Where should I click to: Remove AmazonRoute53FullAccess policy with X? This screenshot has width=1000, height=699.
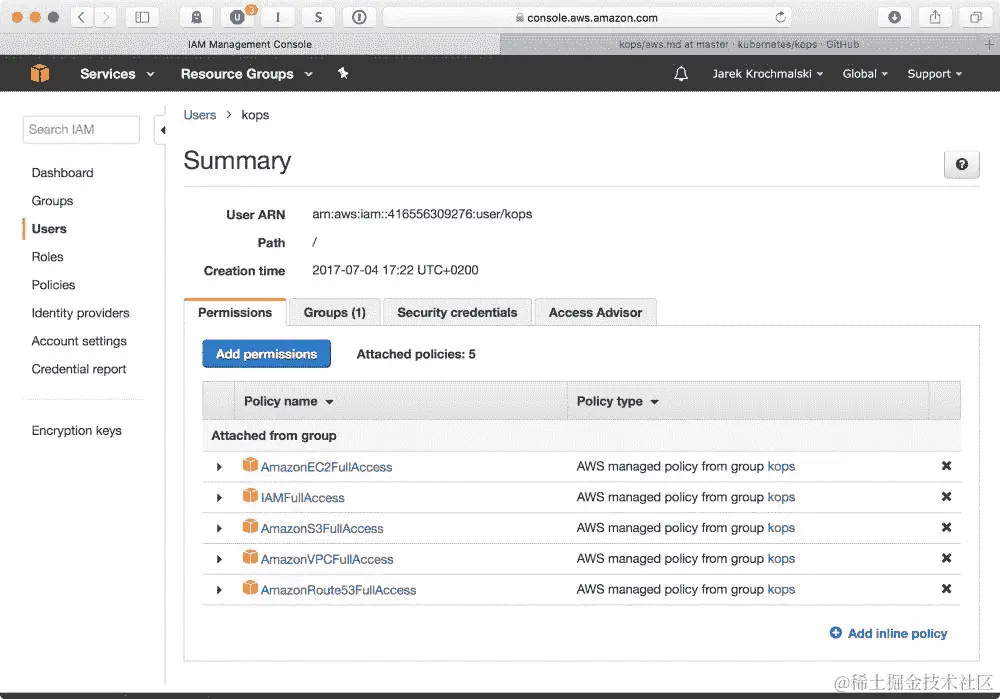tap(946, 589)
